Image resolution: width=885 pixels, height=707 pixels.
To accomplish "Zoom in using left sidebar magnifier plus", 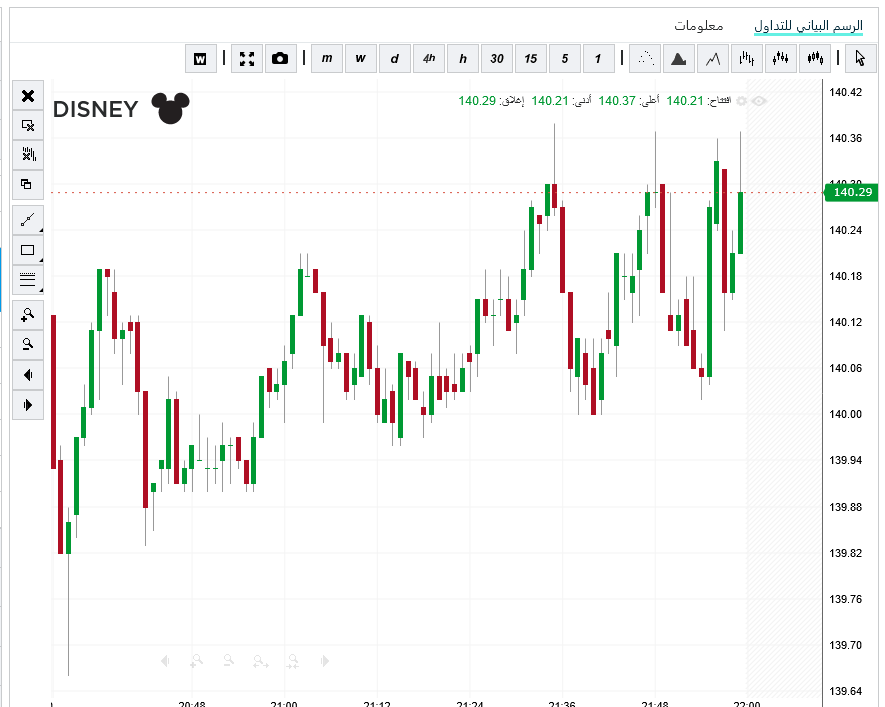I will 28,315.
